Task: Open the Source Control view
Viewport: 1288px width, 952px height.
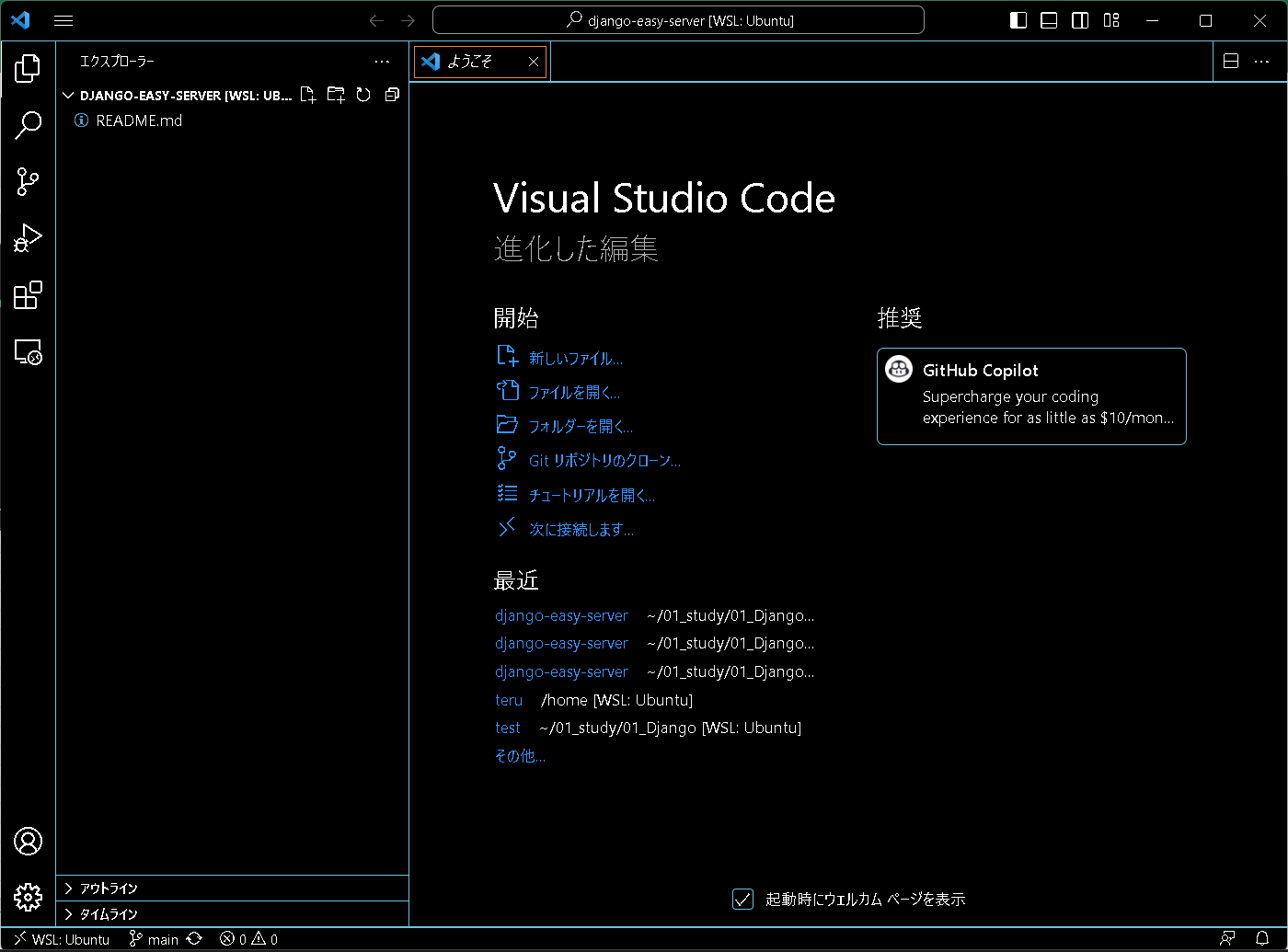Action: pos(28,181)
